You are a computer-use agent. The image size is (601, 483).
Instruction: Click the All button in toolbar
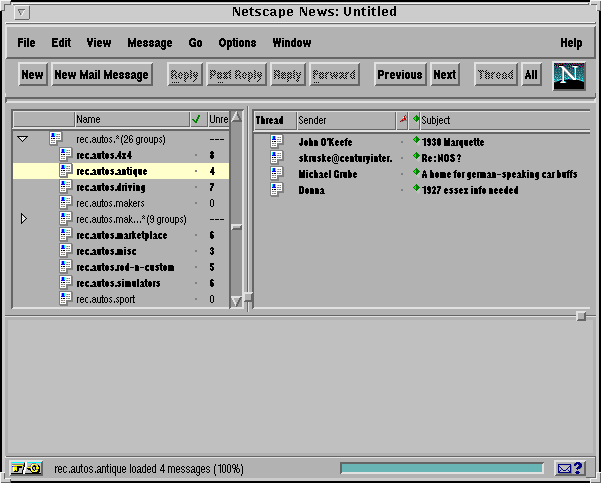coord(531,74)
